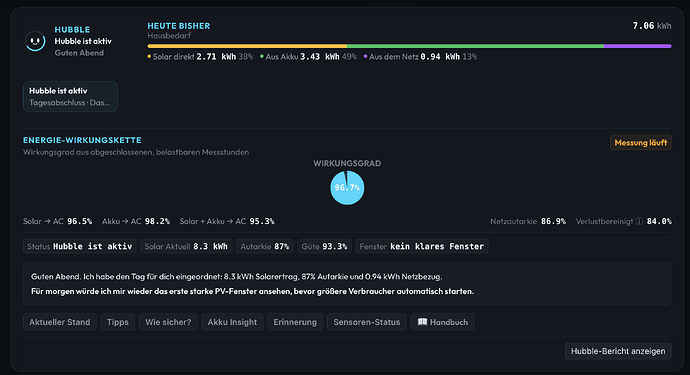Click the Hausbedarf subtitle
The image size is (690, 375).
[169, 36]
